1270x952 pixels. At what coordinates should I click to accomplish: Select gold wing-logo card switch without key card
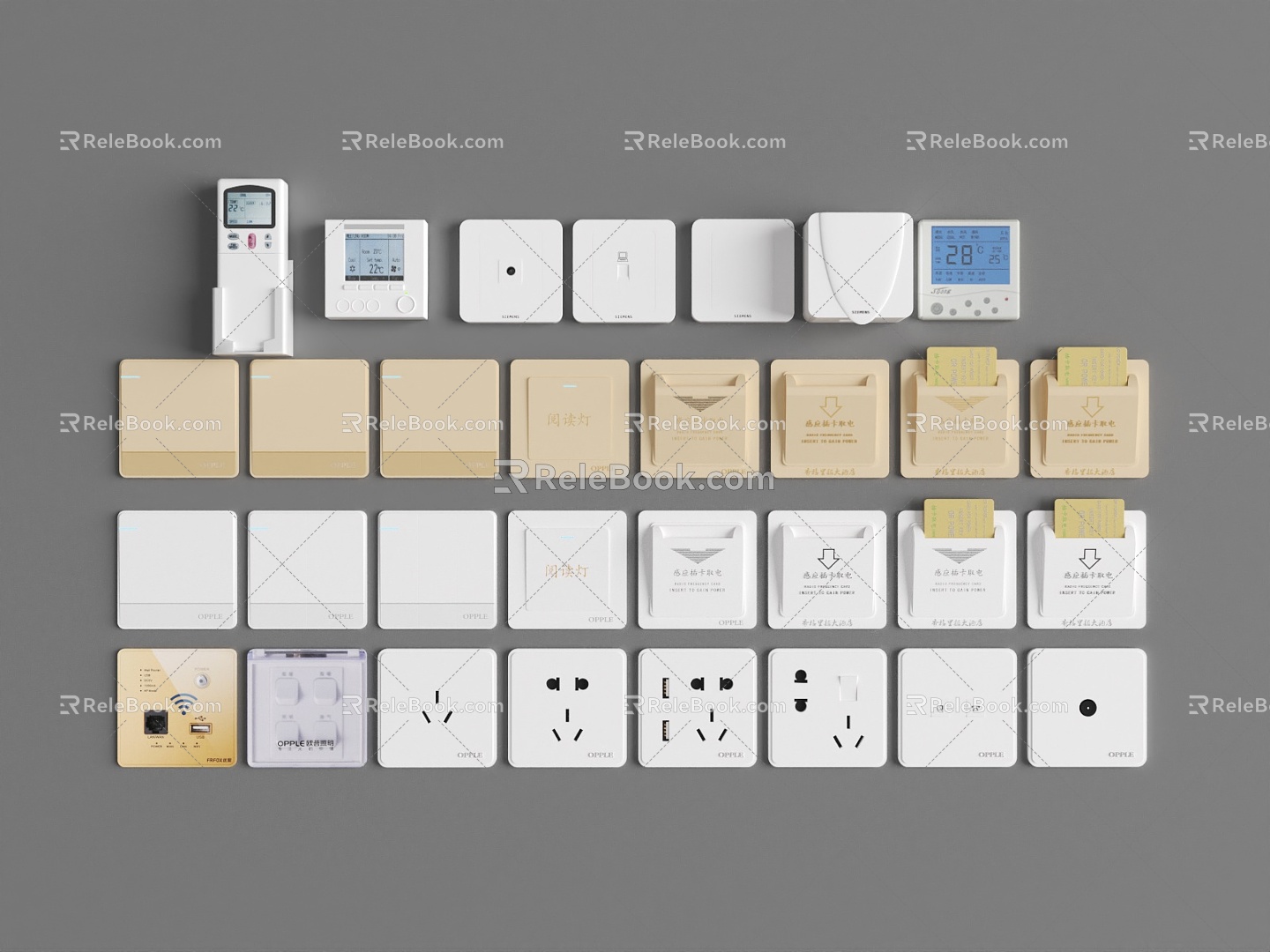[x=699, y=419]
